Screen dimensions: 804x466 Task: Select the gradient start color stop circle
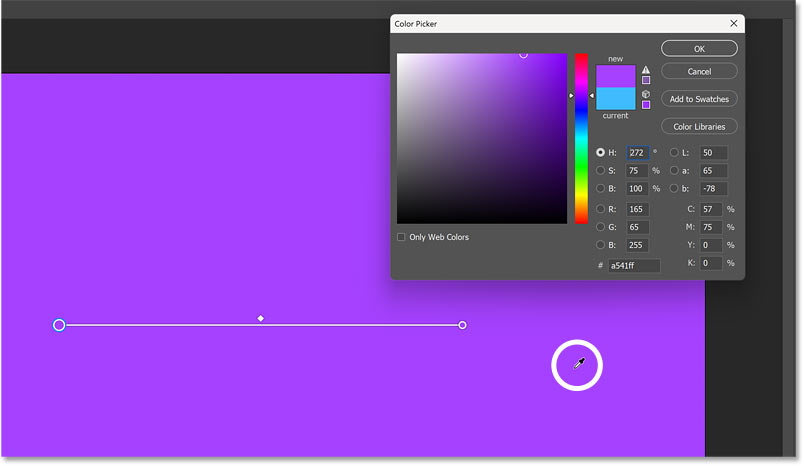[x=59, y=325]
